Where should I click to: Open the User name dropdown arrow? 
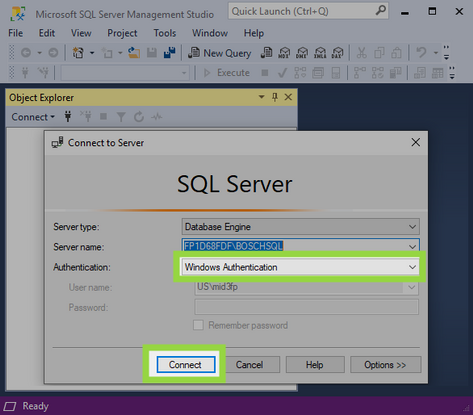pos(411,287)
